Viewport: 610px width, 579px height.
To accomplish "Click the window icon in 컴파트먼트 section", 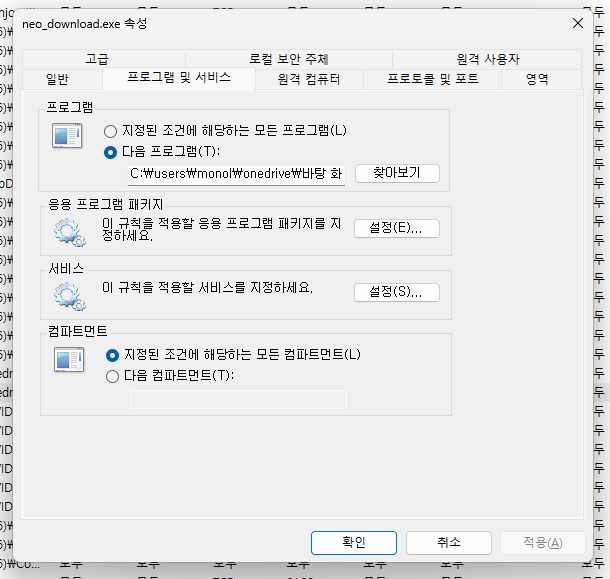I will (67, 359).
